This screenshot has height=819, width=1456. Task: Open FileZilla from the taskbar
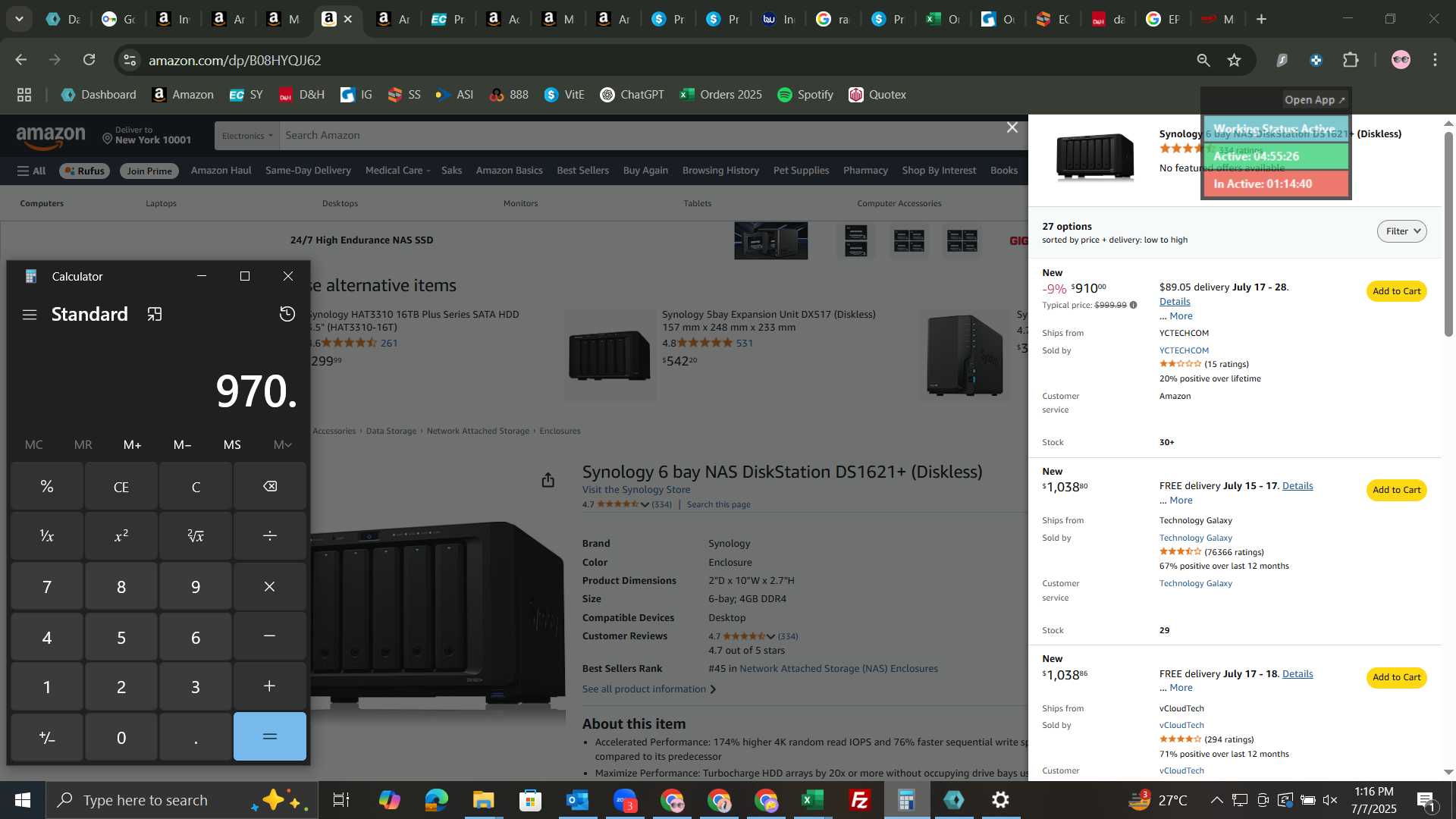coord(859,800)
